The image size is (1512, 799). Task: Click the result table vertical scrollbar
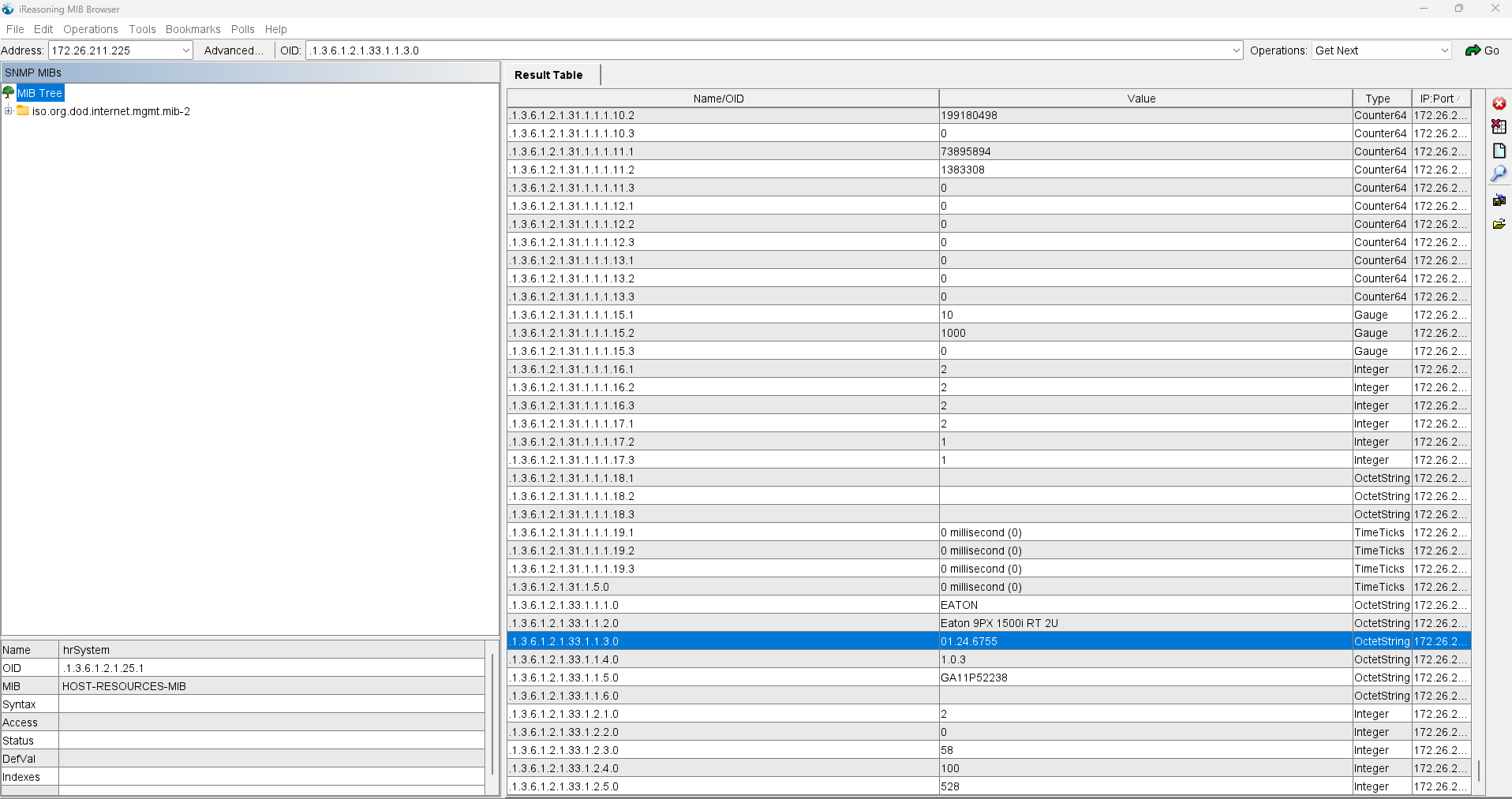[1478, 770]
